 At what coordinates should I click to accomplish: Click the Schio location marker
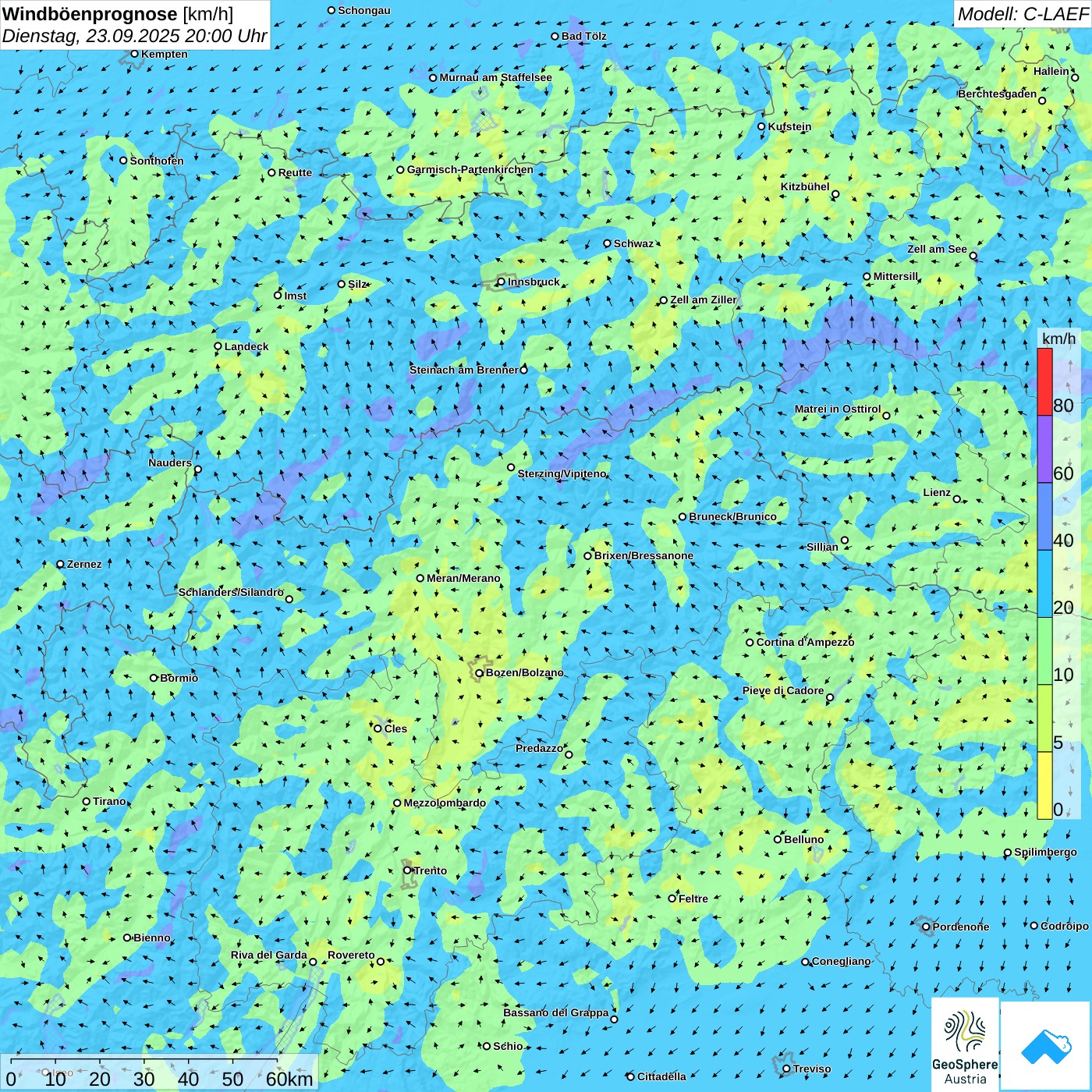(x=487, y=1046)
